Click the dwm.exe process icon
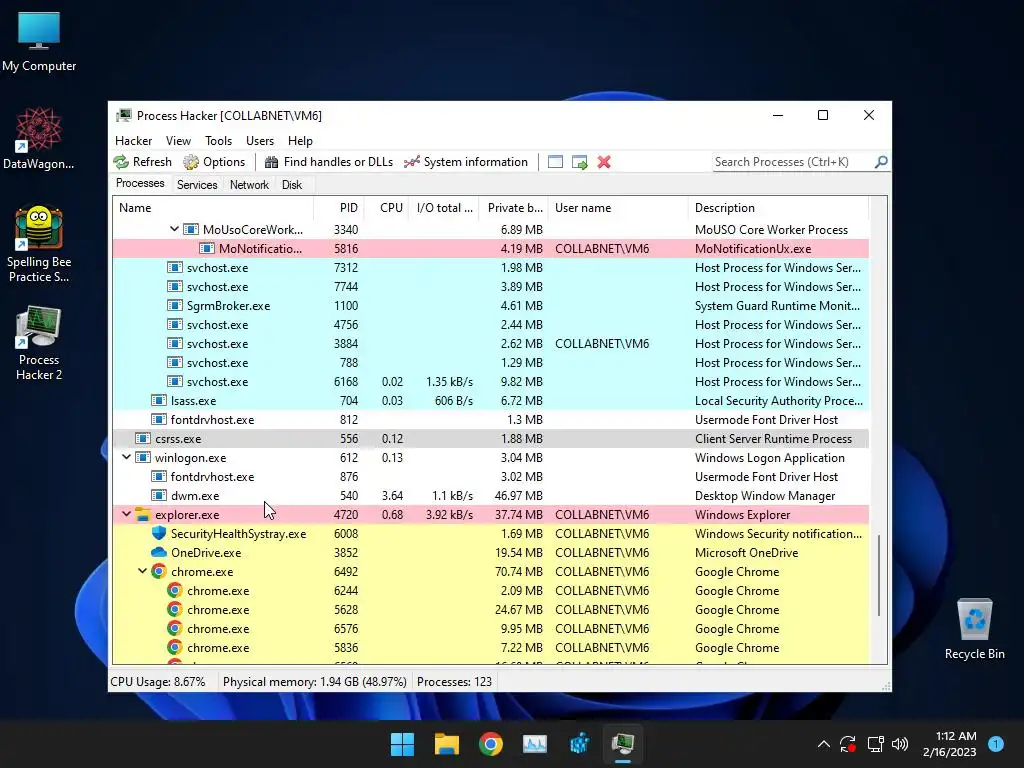This screenshot has width=1024, height=768. (159, 496)
